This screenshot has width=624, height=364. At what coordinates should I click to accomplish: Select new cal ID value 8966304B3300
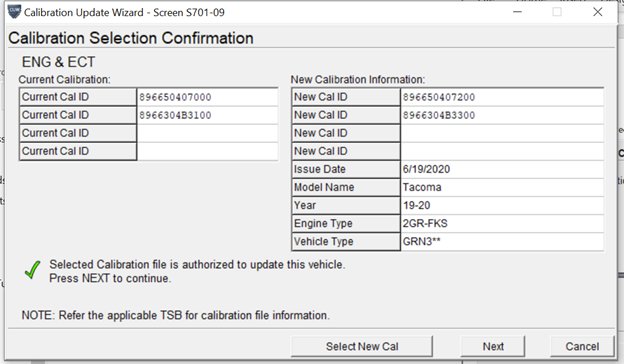[439, 115]
